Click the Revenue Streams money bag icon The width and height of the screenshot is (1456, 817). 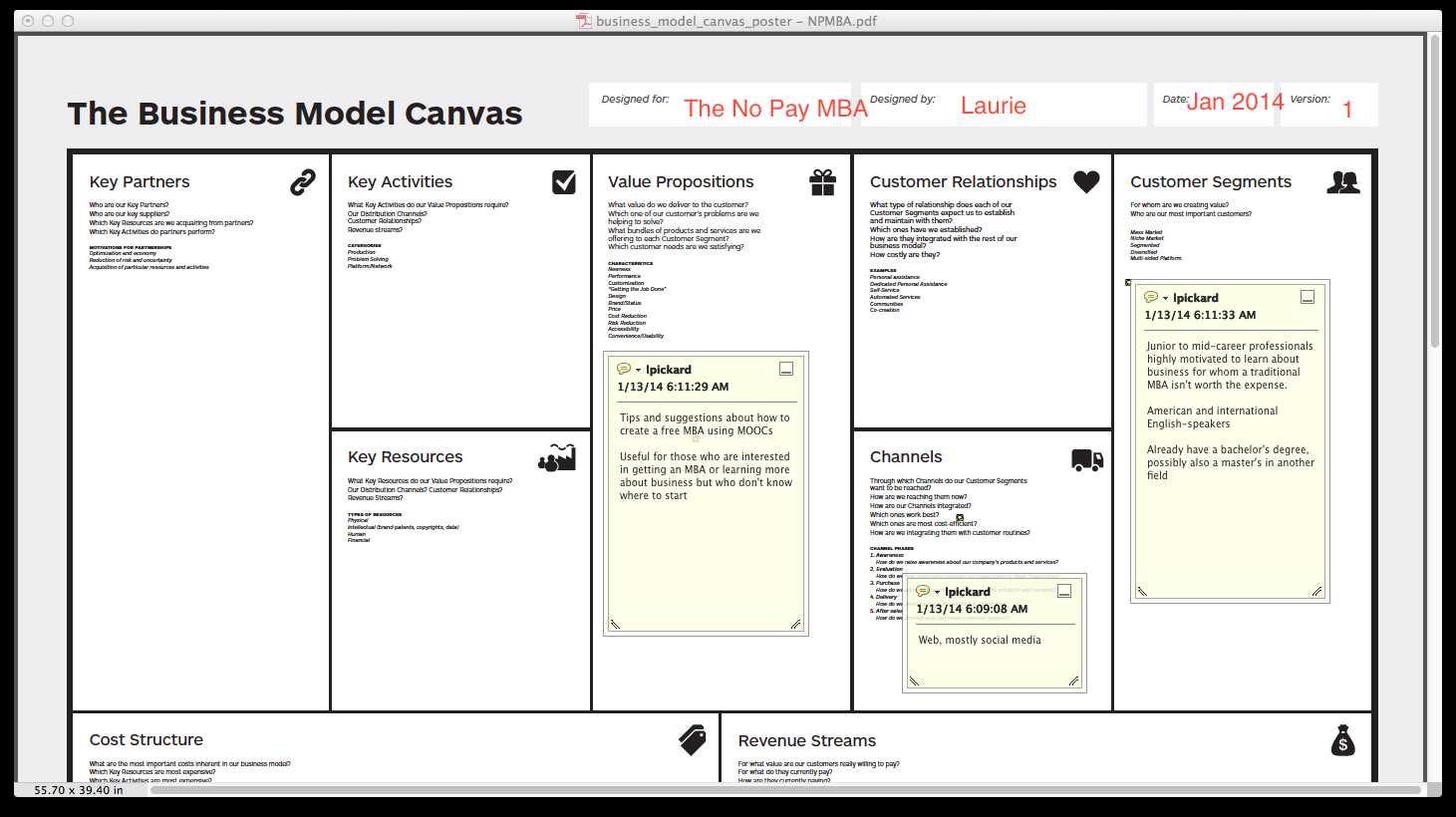click(1343, 740)
